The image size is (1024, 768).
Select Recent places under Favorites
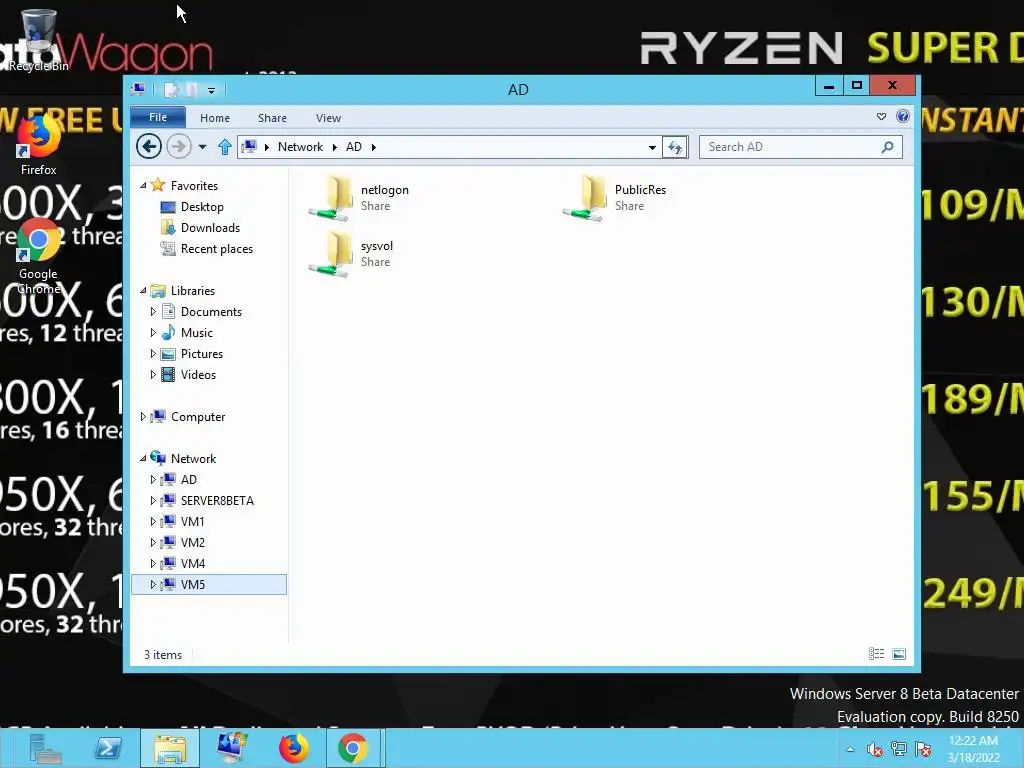(x=216, y=249)
